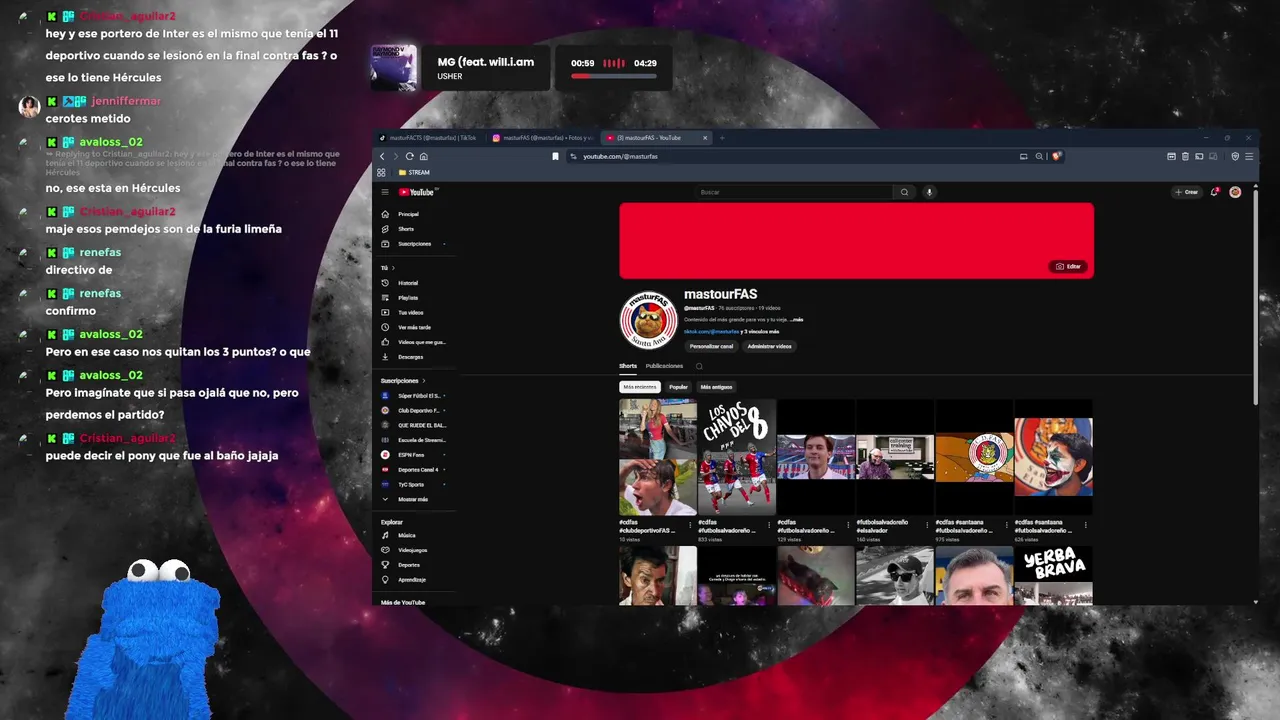The width and height of the screenshot is (1280, 720).
Task: Click the Buscar search field
Action: [x=795, y=192]
